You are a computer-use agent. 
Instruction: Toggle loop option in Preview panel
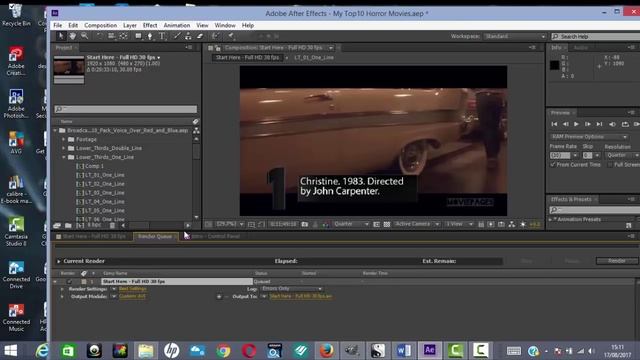(625, 124)
